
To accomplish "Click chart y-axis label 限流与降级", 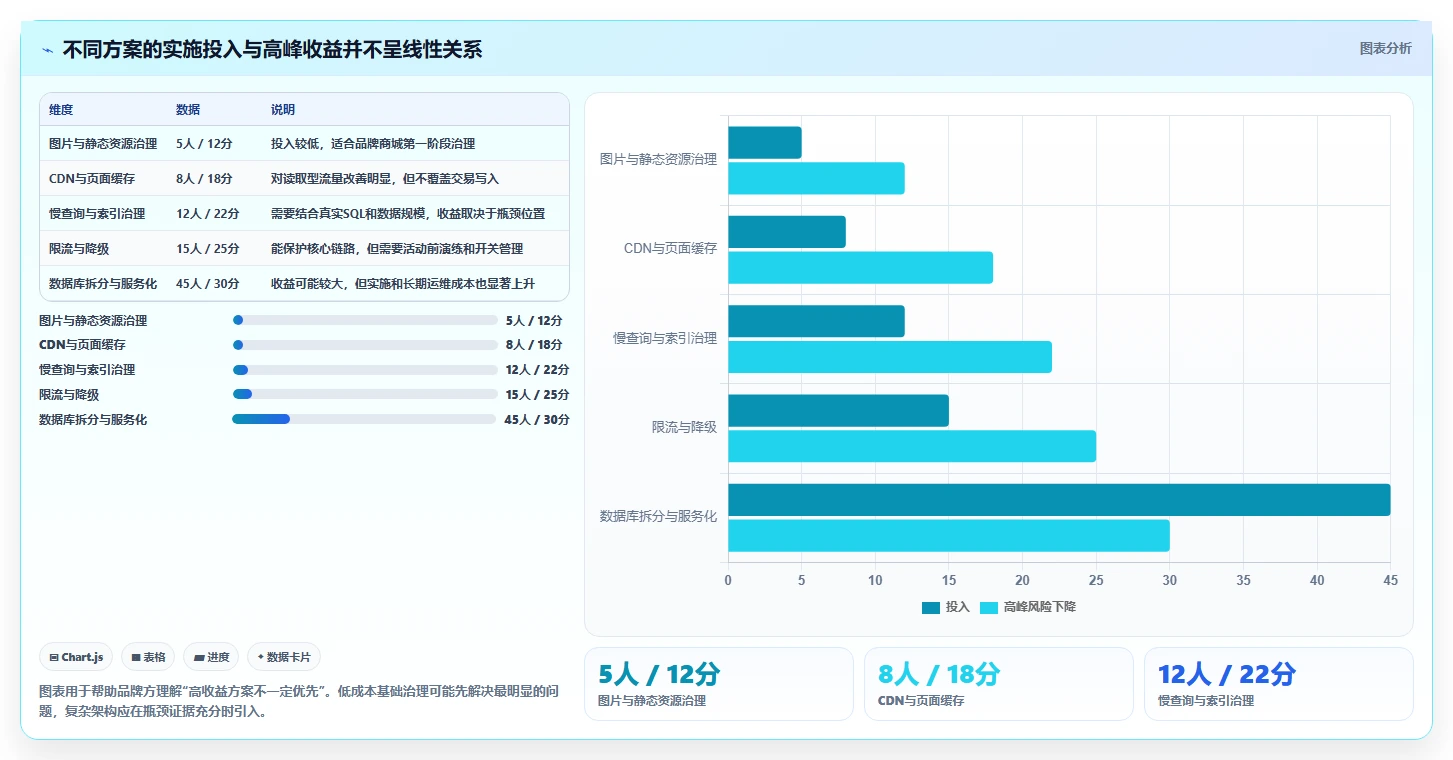I will coord(684,427).
